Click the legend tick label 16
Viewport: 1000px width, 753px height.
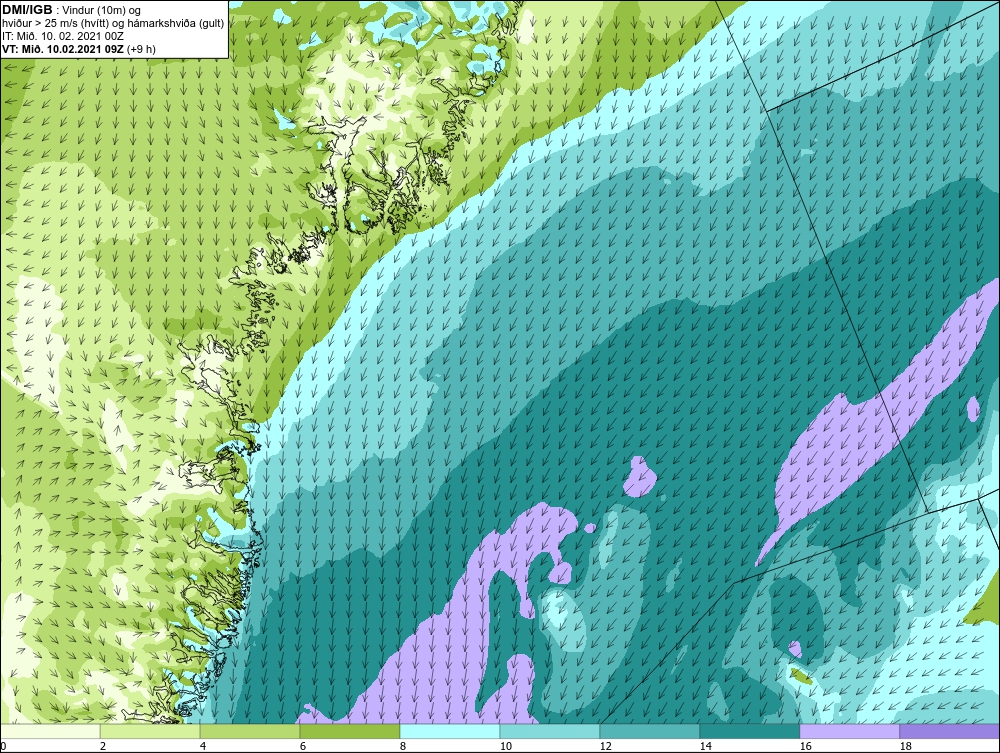tap(805, 746)
